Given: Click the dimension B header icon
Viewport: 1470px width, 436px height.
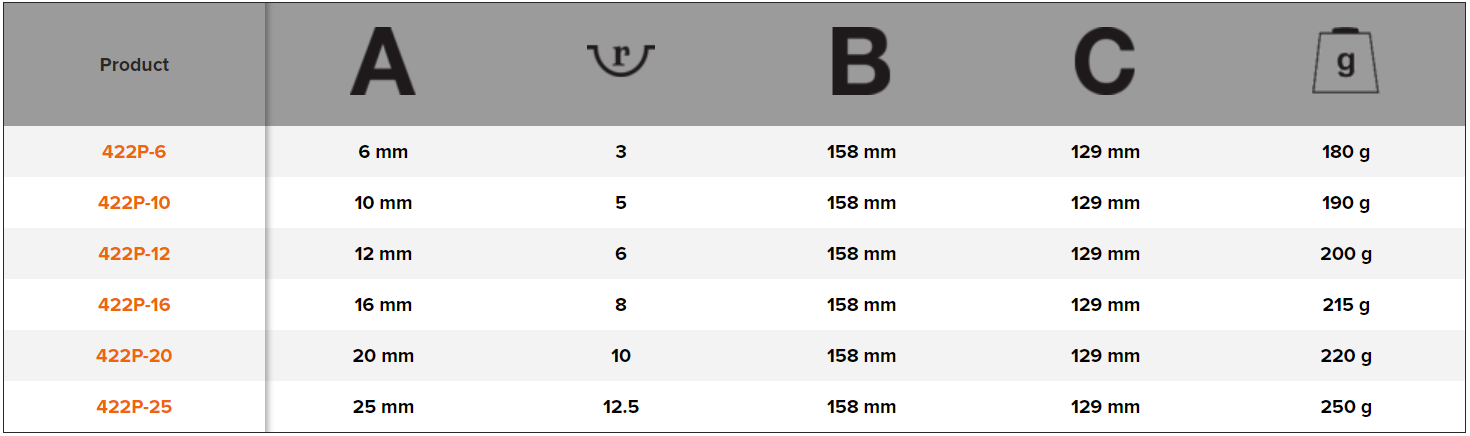Looking at the screenshot, I should tap(860, 63).
